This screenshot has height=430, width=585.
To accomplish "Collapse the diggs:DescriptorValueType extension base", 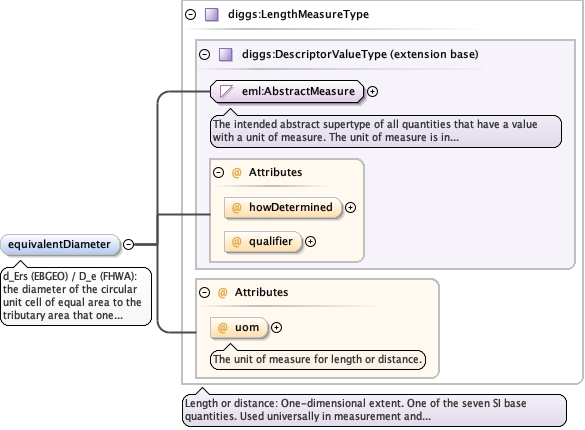I will point(204,54).
